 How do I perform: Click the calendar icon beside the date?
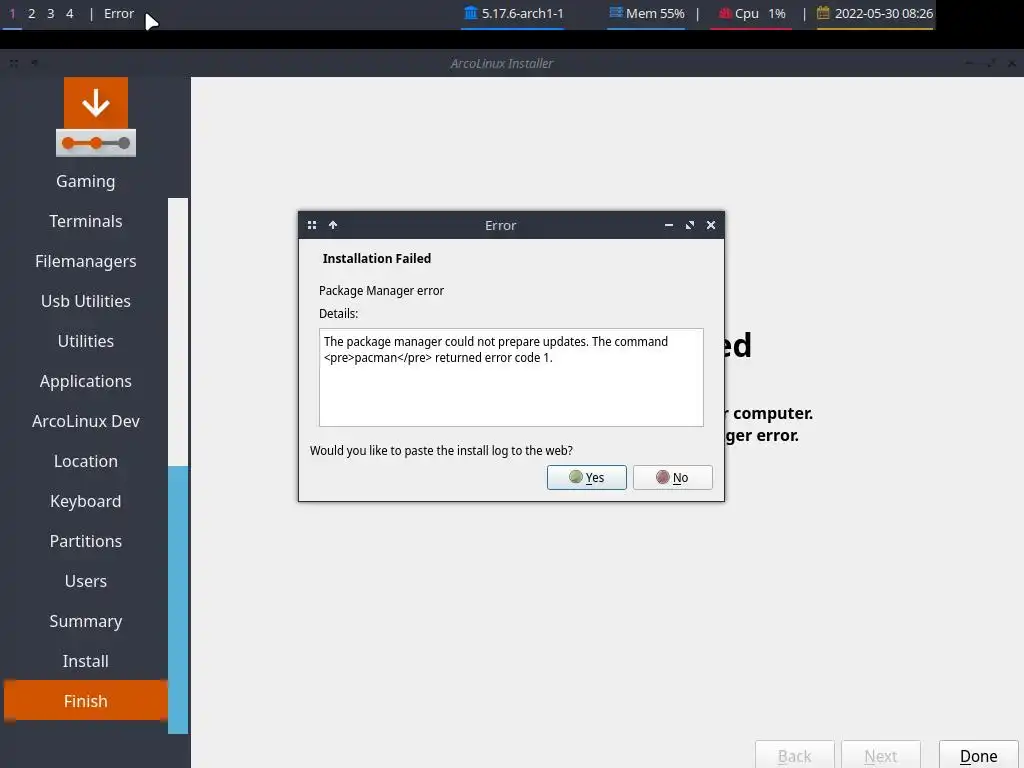tap(823, 12)
